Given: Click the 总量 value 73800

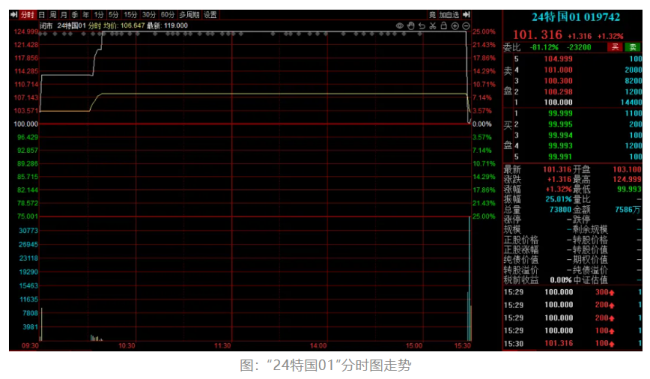Looking at the screenshot, I should 560,210.
